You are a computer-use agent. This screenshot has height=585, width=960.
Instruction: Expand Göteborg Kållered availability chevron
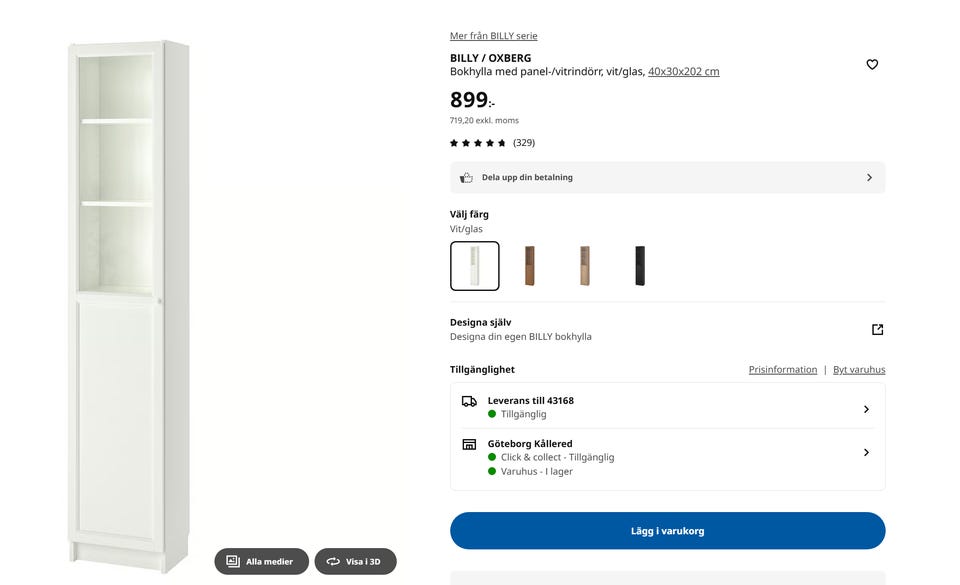coord(866,452)
